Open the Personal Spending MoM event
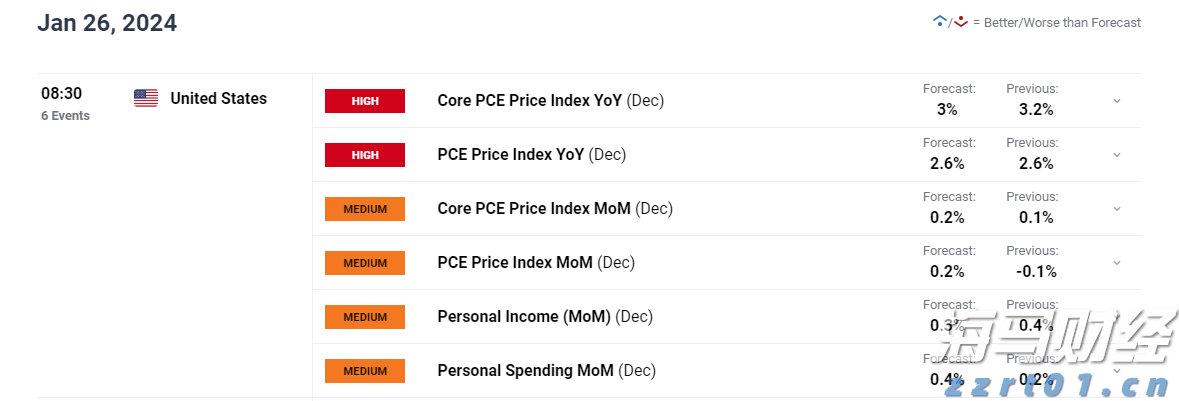The height and width of the screenshot is (401, 1179). 546,371
